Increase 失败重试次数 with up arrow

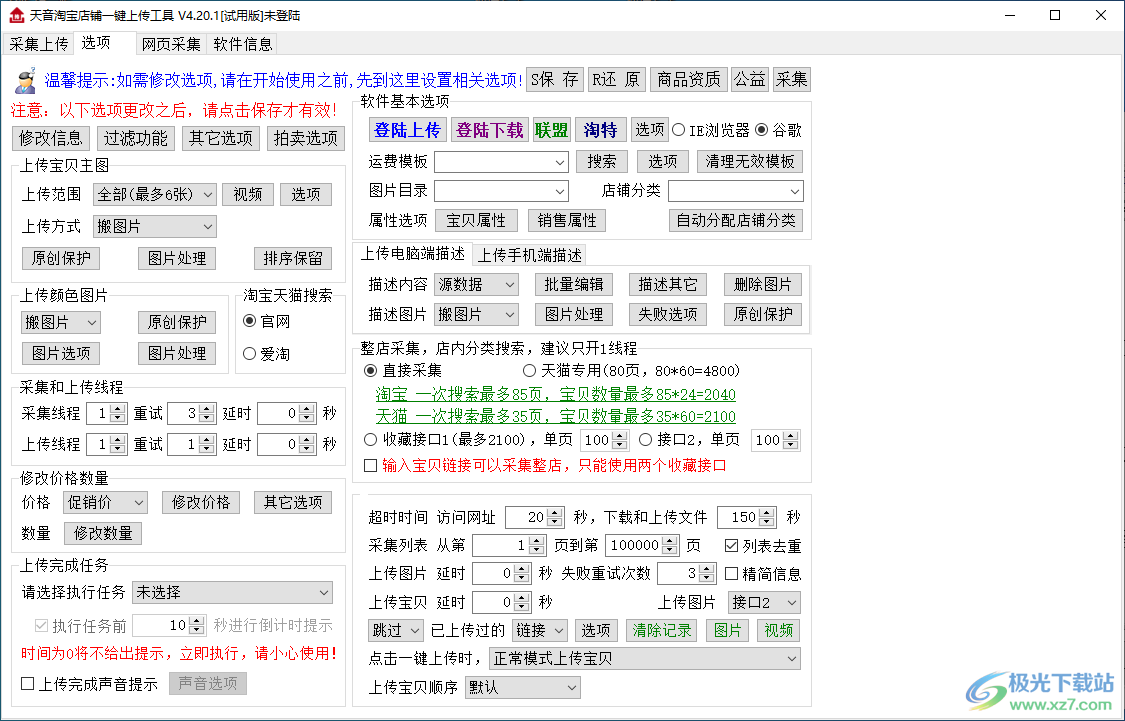click(x=707, y=569)
